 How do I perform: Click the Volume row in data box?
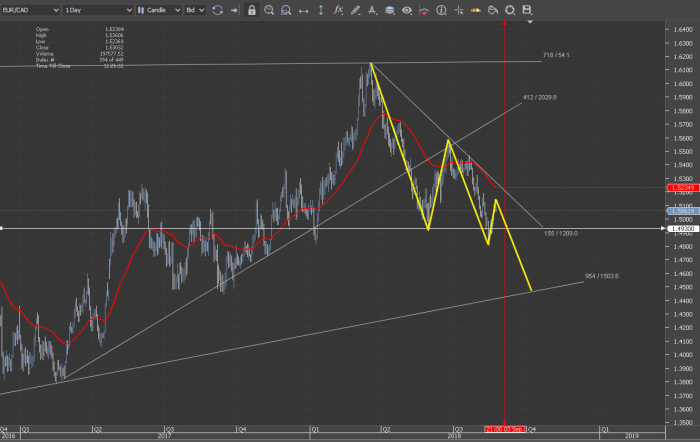click(x=79, y=54)
